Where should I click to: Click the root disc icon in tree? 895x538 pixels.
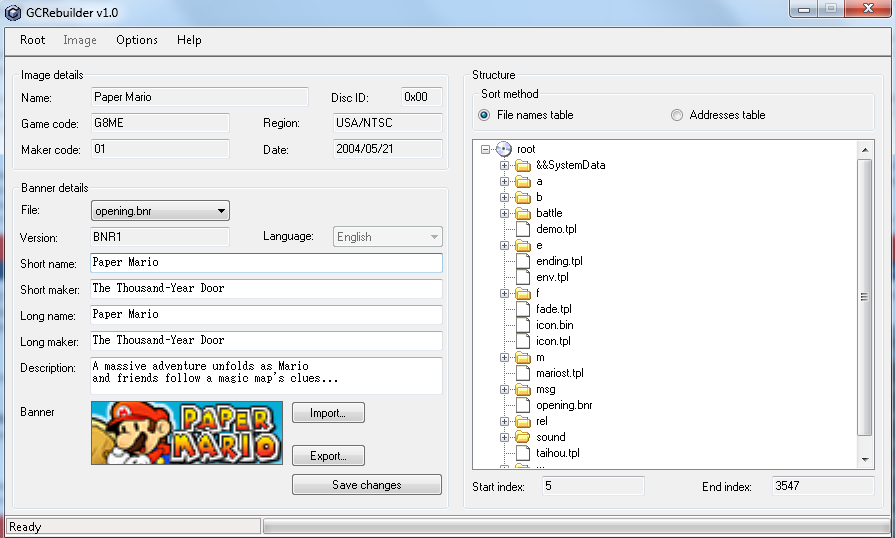503,149
